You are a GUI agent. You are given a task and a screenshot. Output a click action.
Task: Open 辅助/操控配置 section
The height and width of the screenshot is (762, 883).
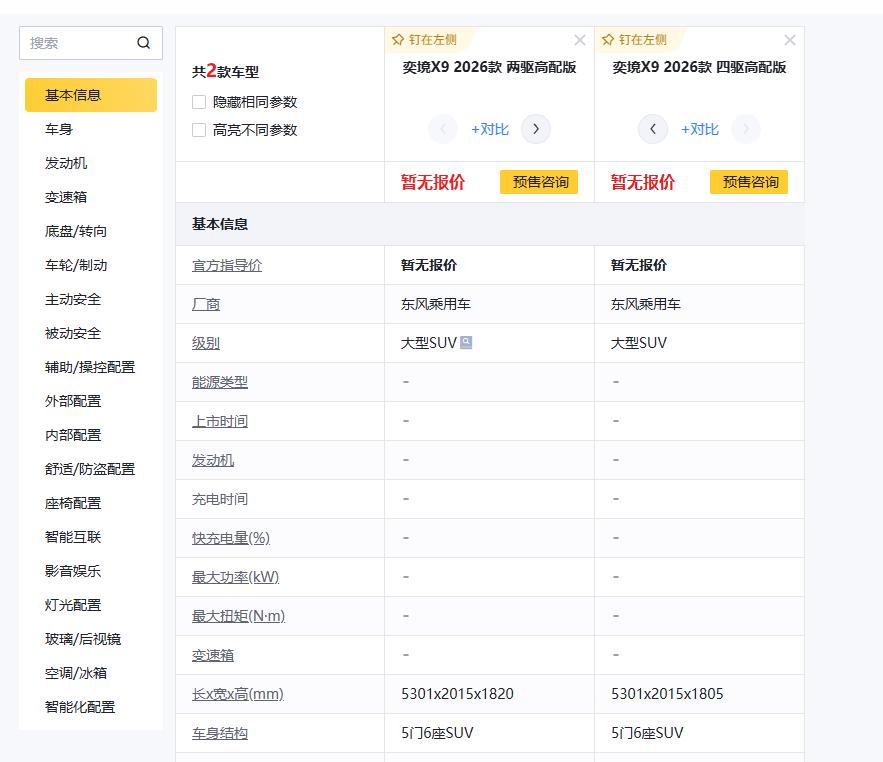pyautogui.click(x=90, y=367)
